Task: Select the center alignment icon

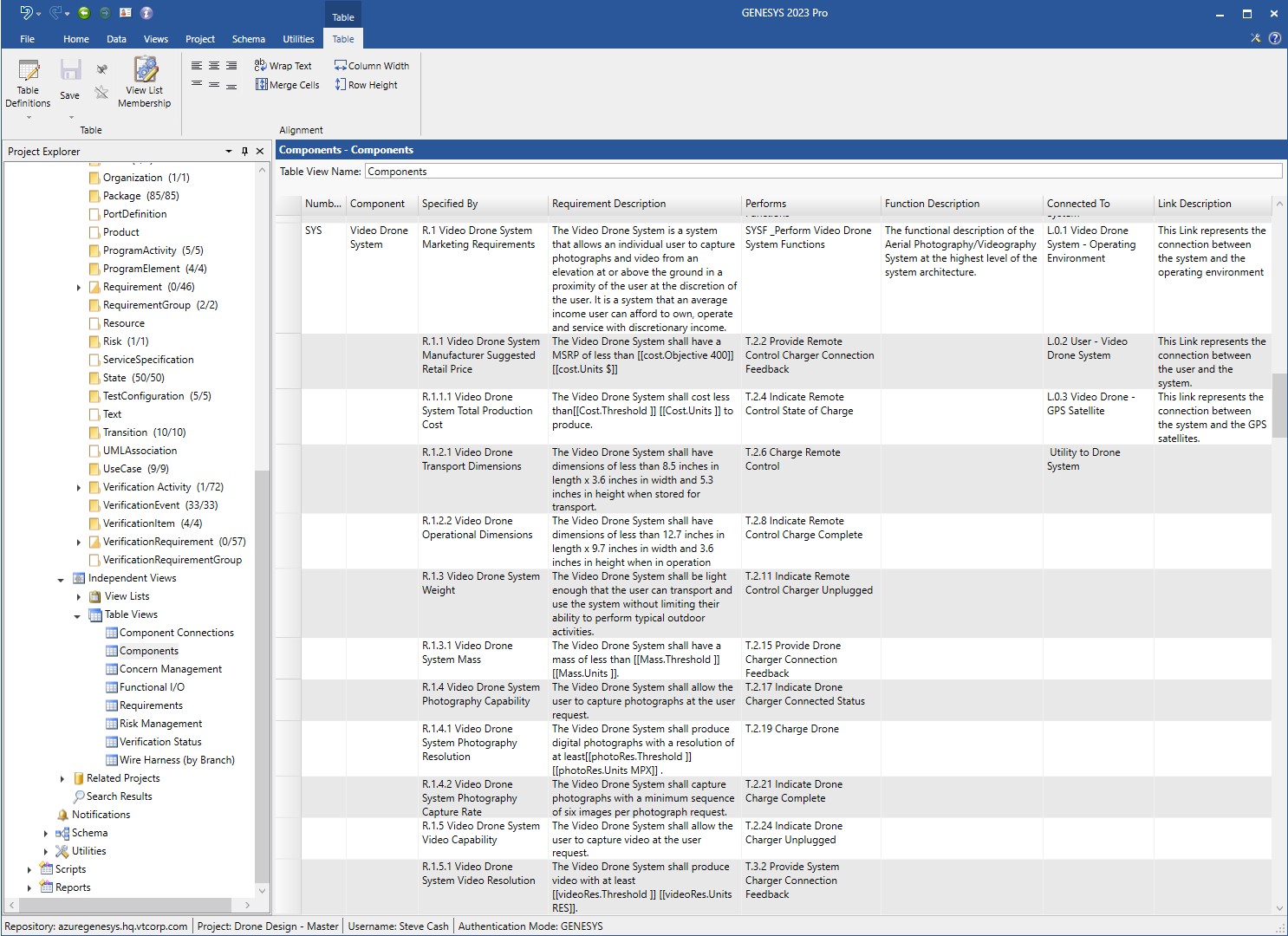Action: [x=213, y=65]
